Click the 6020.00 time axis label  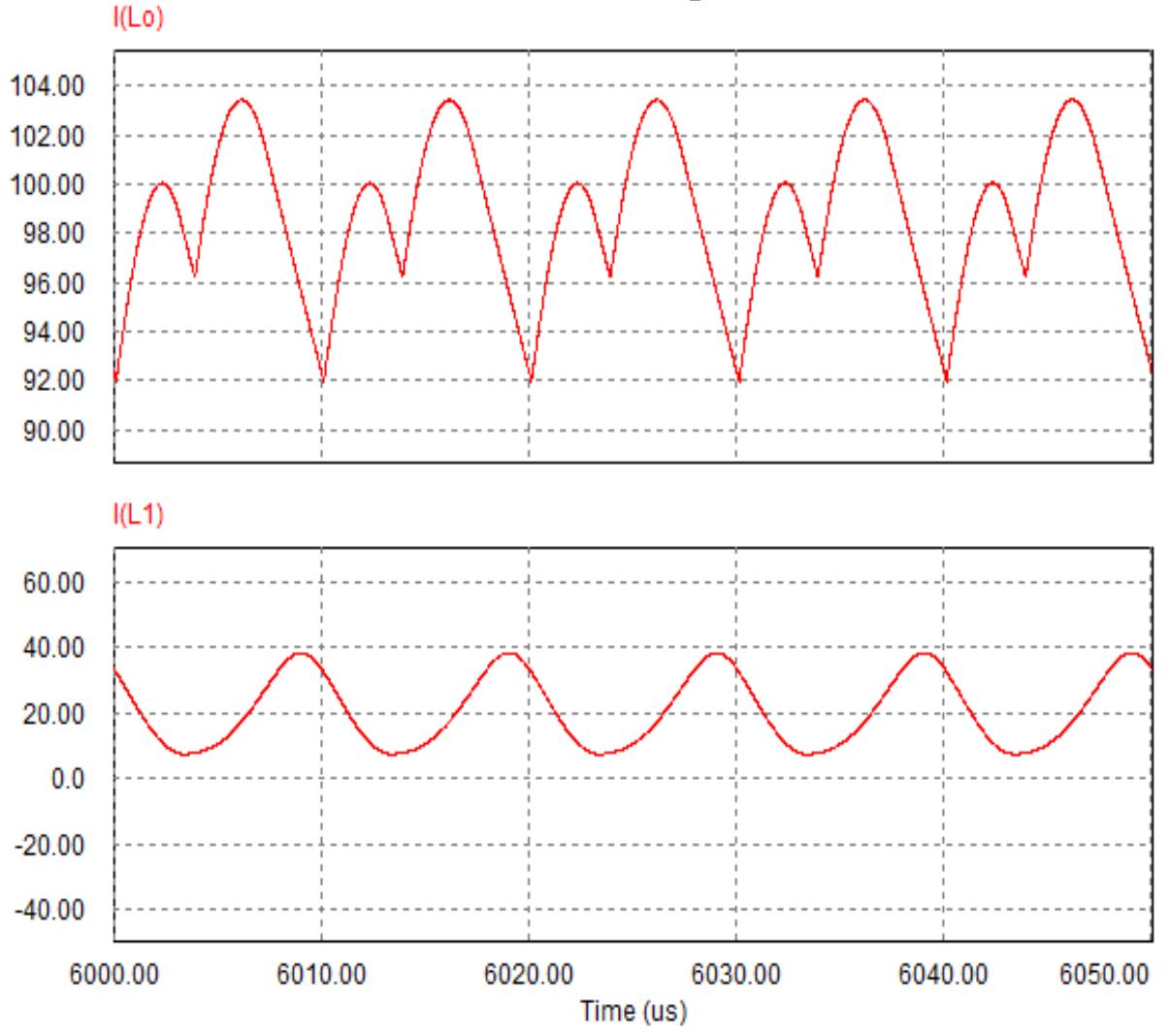click(x=530, y=974)
